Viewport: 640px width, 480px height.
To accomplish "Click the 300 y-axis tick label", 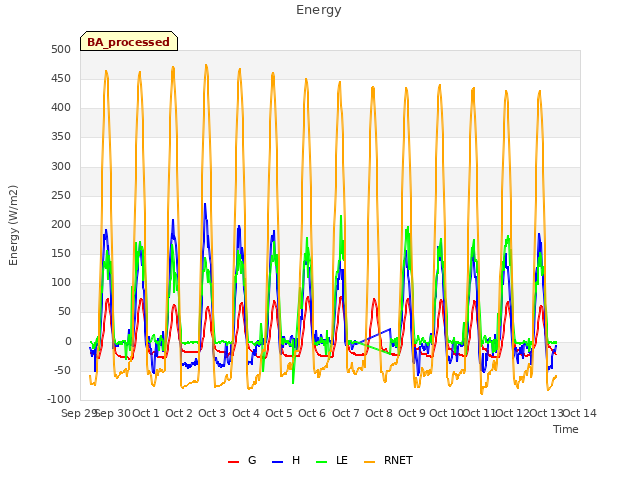I will click(61, 167).
